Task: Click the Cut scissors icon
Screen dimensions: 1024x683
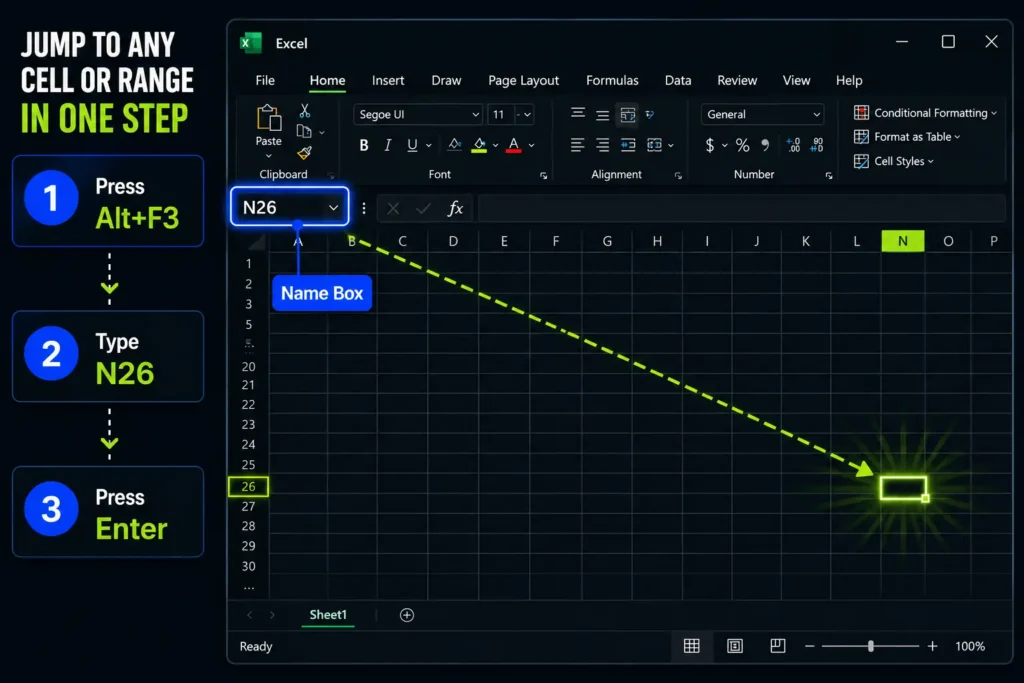Action: (304, 110)
